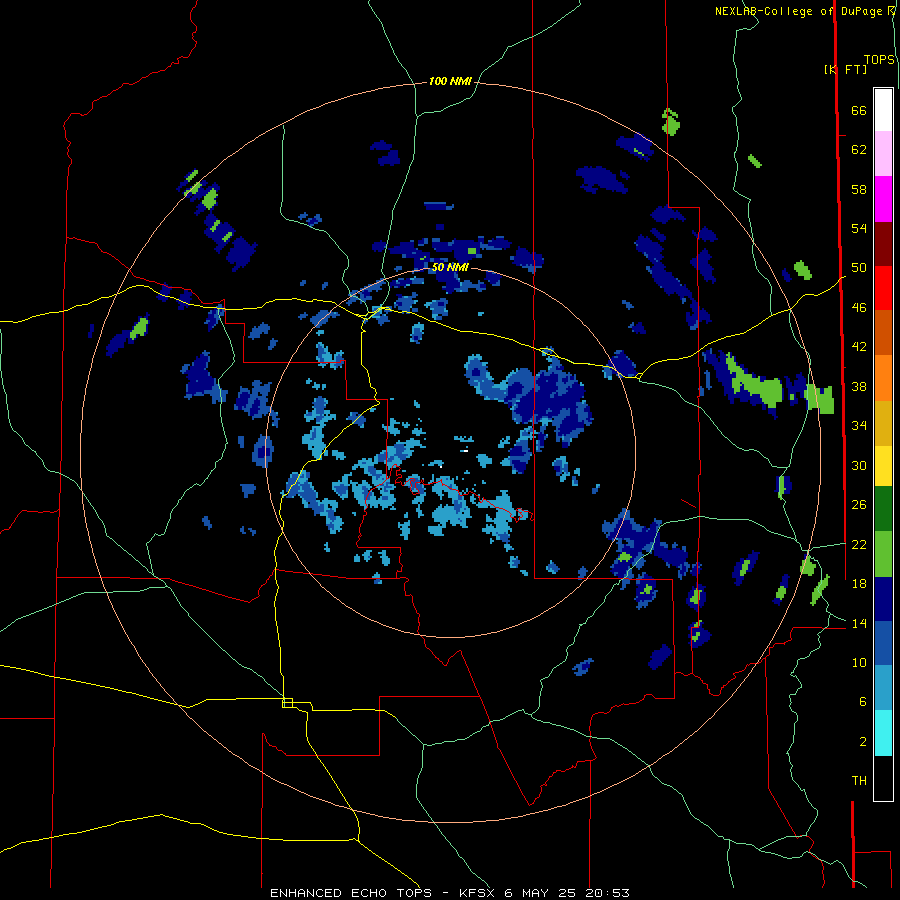Click the 20:53 timestamp

point(607,893)
